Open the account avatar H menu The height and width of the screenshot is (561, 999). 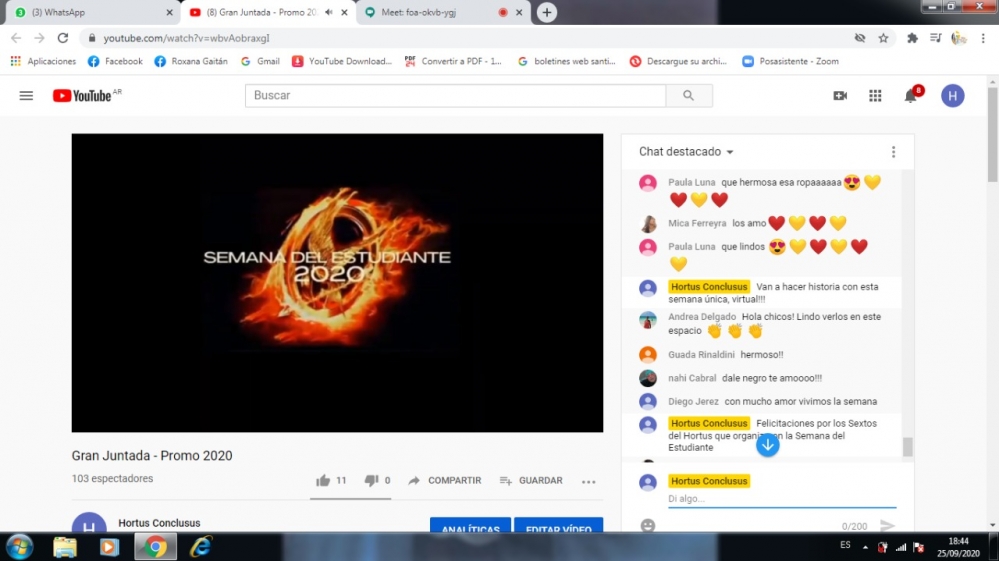point(952,96)
